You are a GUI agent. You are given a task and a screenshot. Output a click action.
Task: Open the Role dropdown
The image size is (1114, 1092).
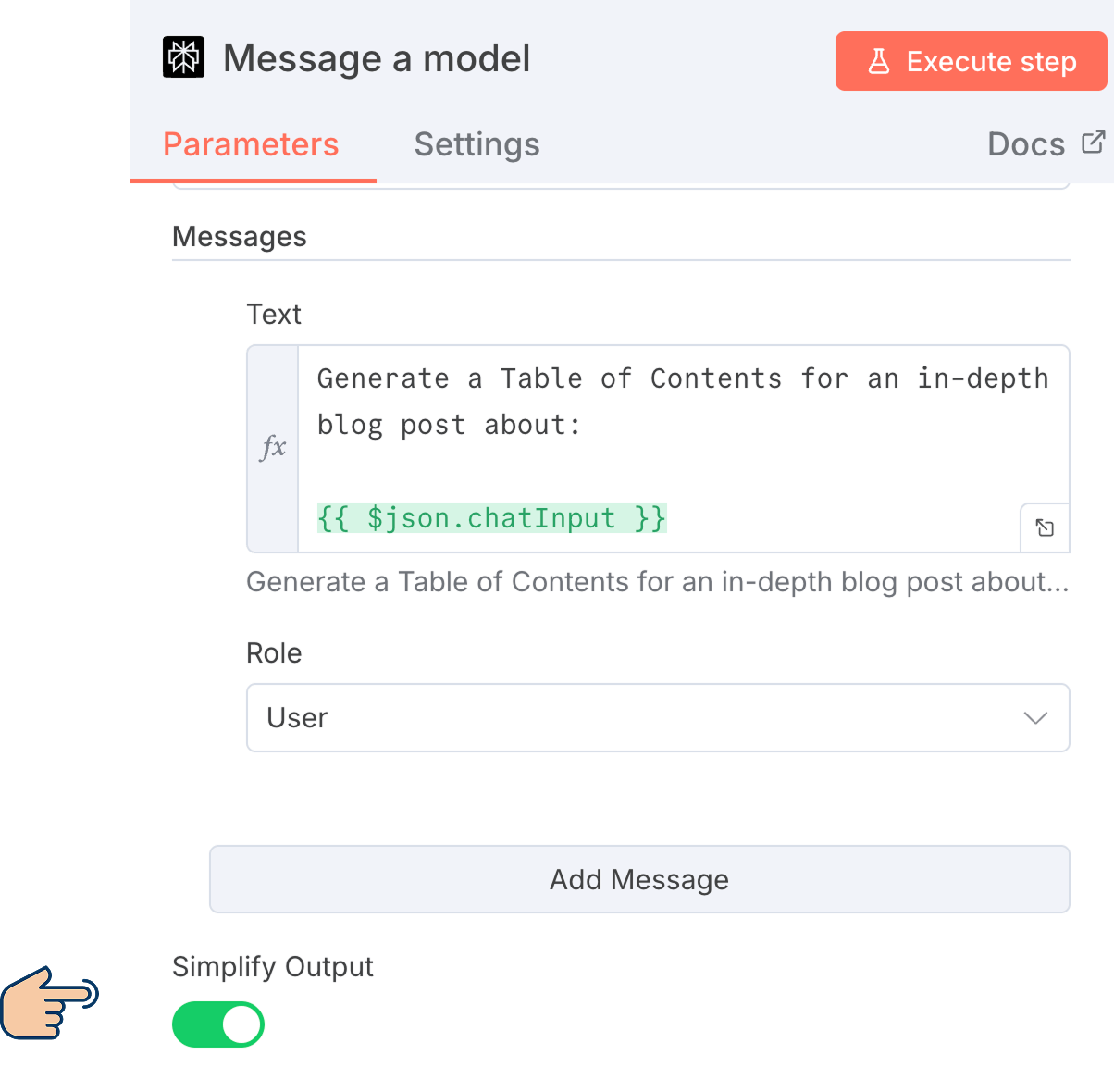pos(658,717)
